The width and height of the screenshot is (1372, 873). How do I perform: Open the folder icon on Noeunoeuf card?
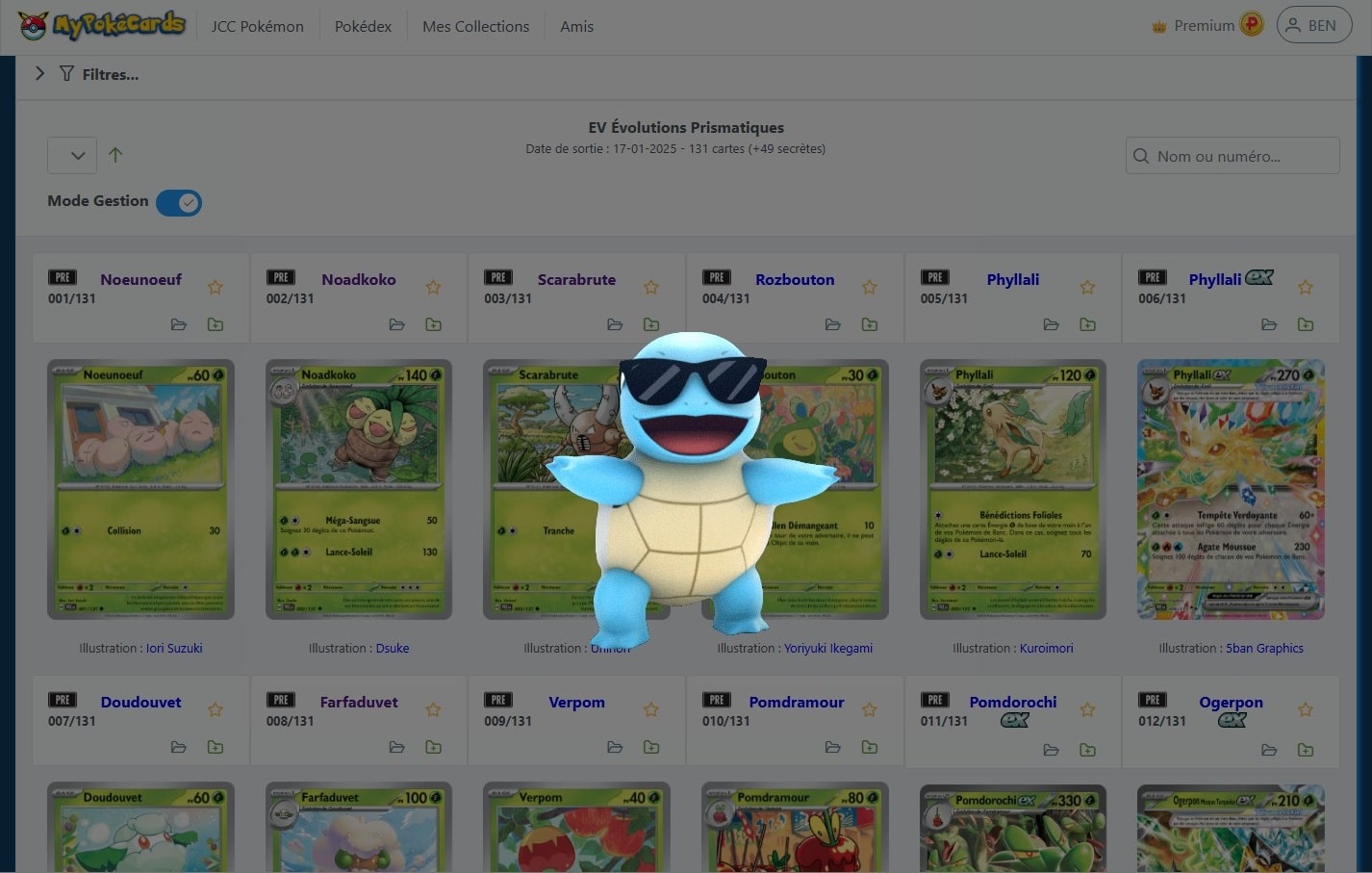tap(179, 324)
